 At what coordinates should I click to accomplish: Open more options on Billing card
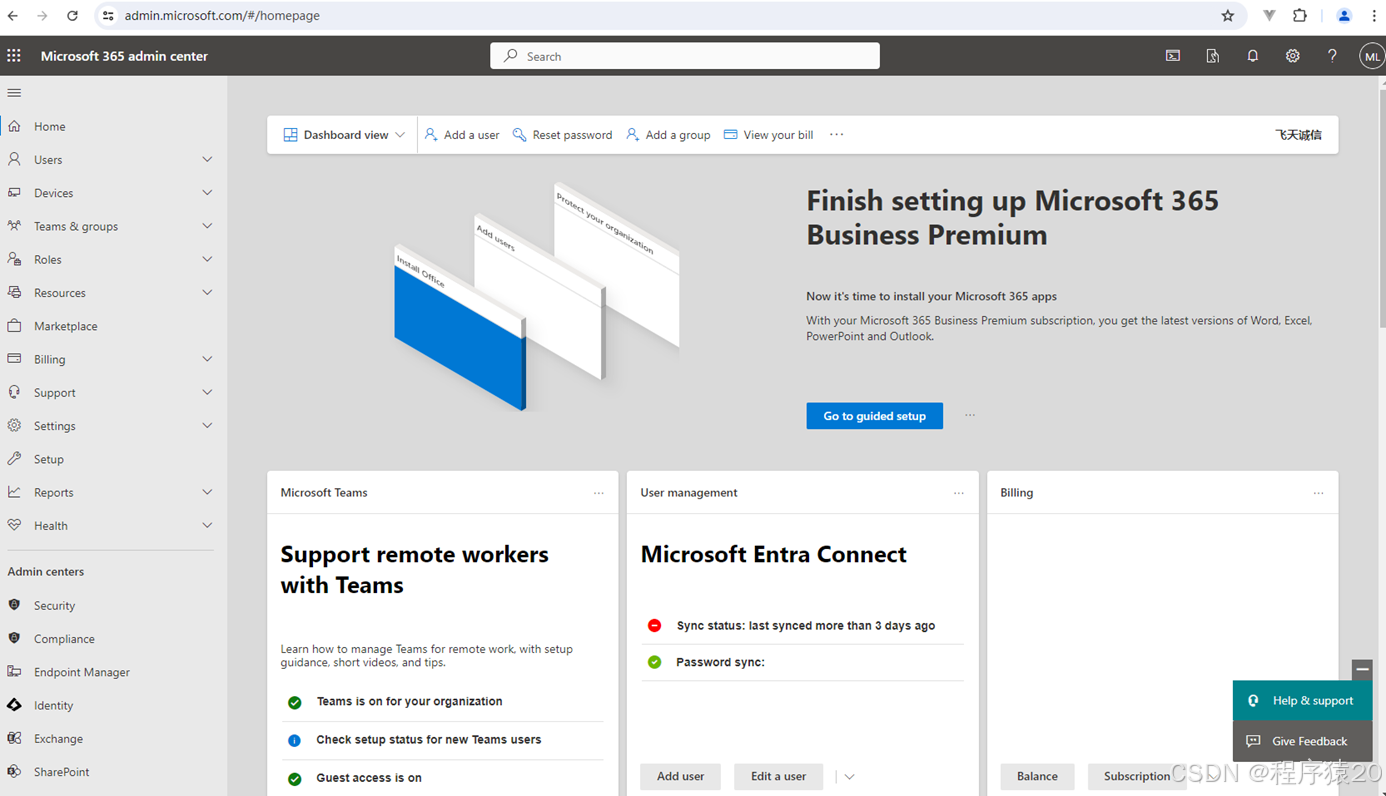click(x=1319, y=493)
